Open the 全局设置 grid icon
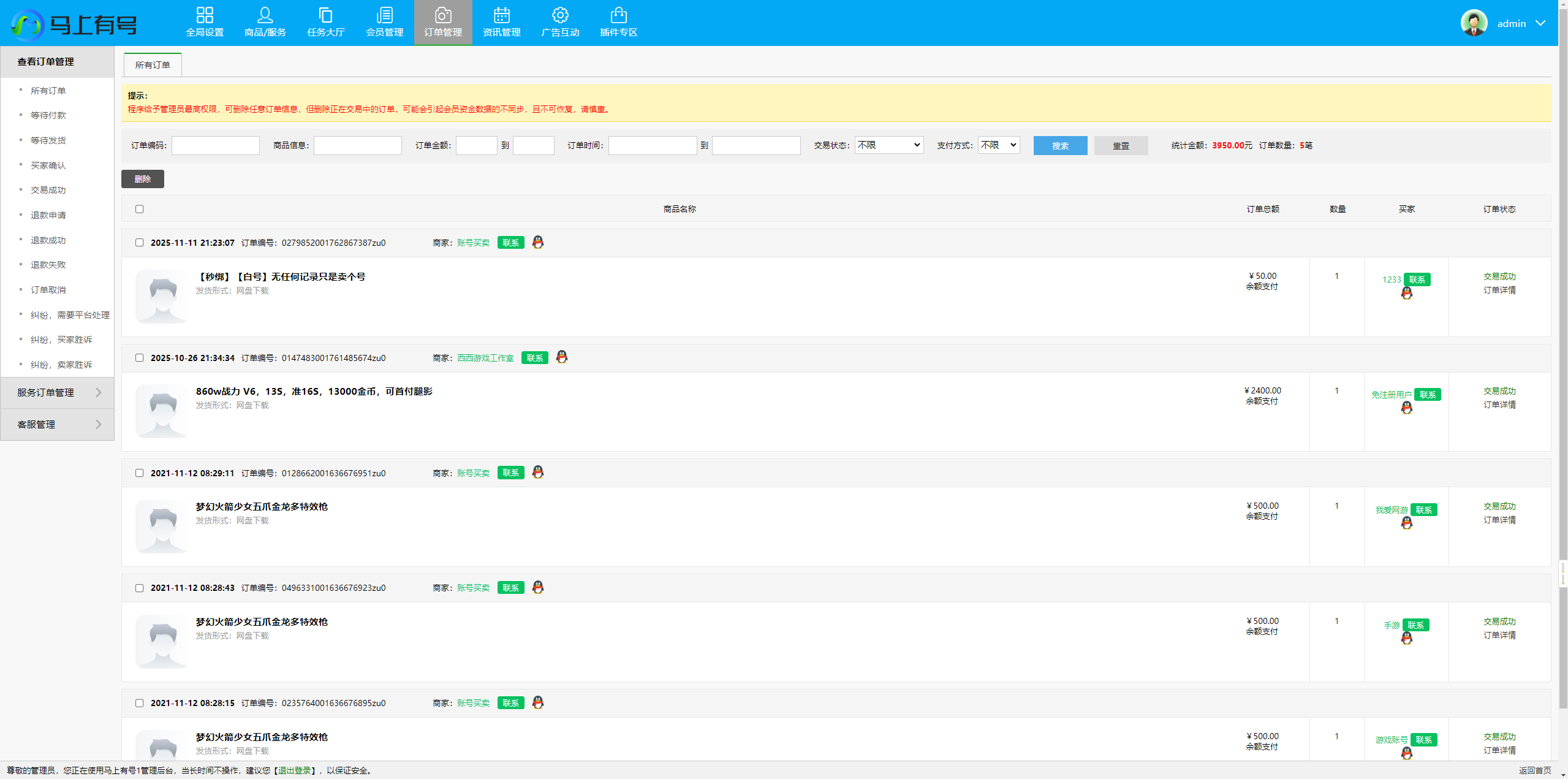The height and width of the screenshot is (779, 1568). pos(205,15)
